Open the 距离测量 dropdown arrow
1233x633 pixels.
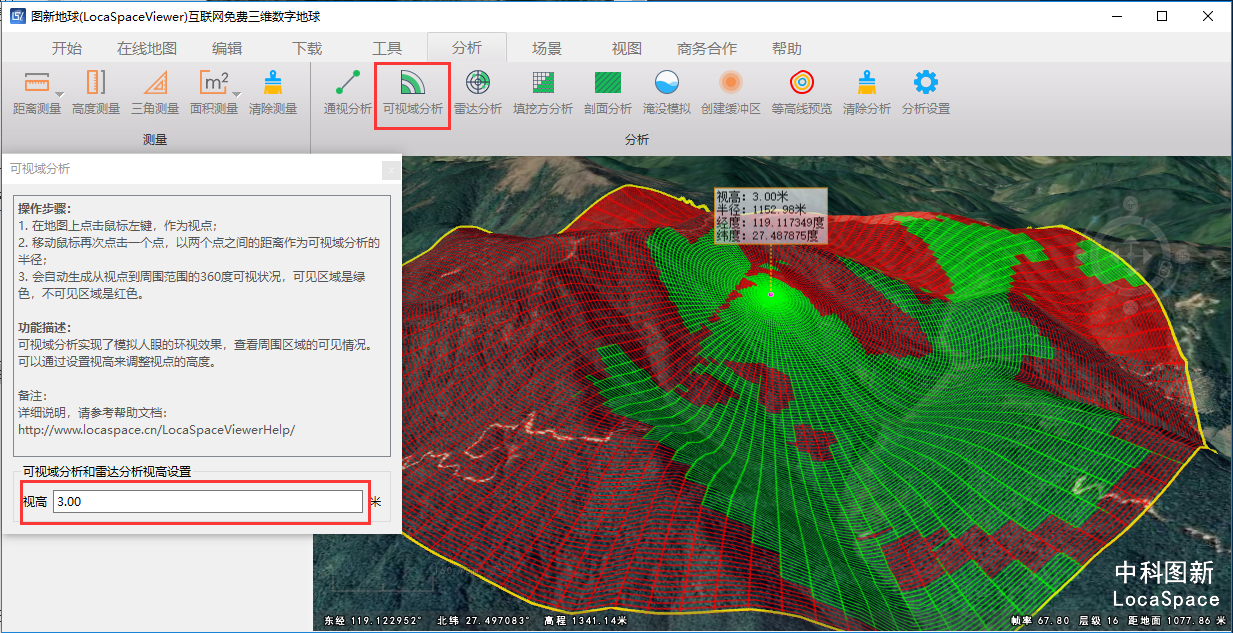coord(59,93)
